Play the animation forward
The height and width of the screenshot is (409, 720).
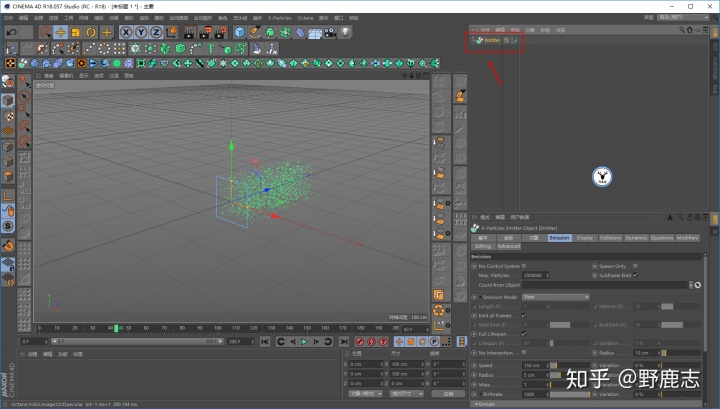click(x=304, y=342)
